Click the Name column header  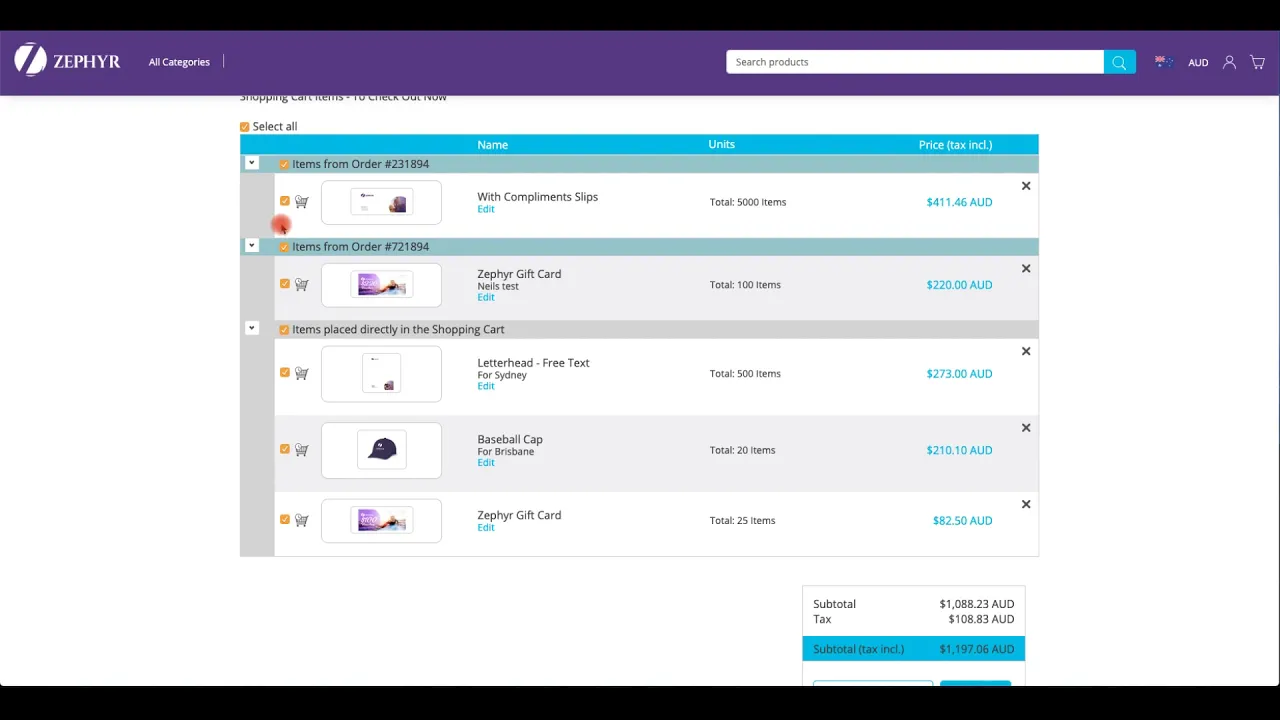492,145
